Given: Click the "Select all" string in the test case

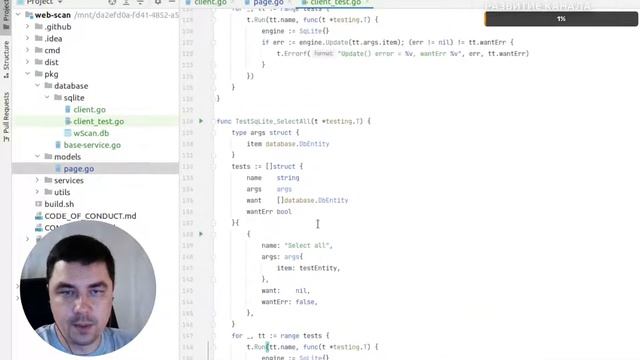Looking at the screenshot, I should (308, 245).
